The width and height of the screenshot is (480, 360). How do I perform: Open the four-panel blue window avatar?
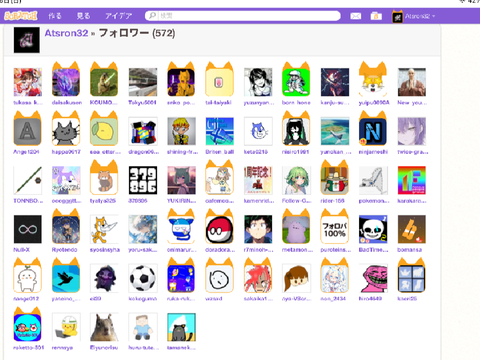pyautogui.click(x=411, y=278)
